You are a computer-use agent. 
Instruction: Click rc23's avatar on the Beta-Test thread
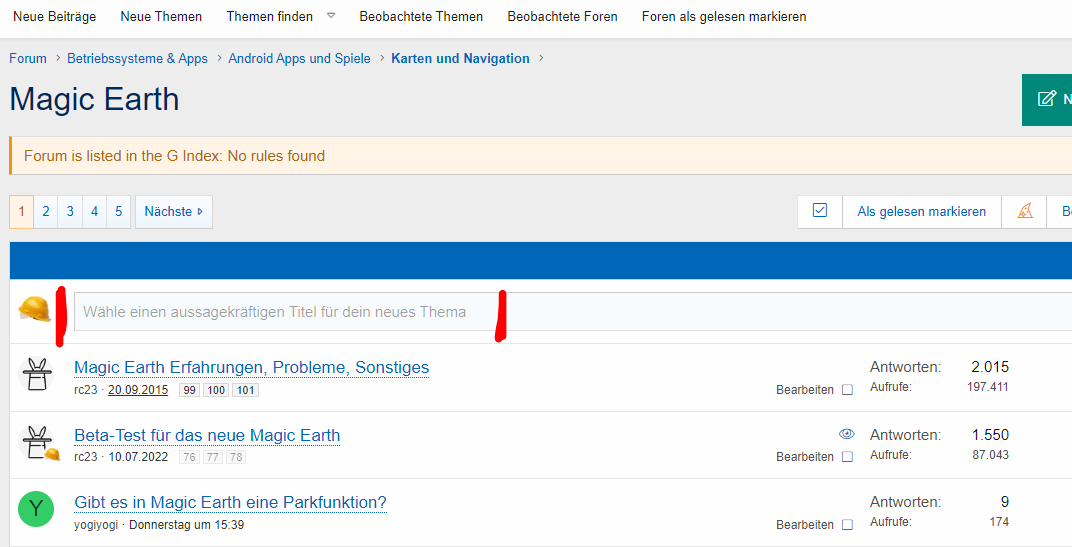click(36, 441)
